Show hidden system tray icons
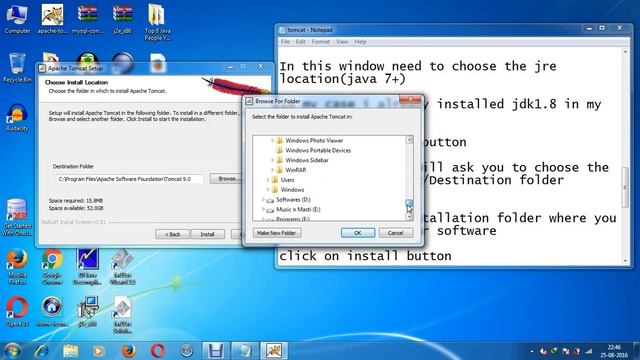 [531, 351]
